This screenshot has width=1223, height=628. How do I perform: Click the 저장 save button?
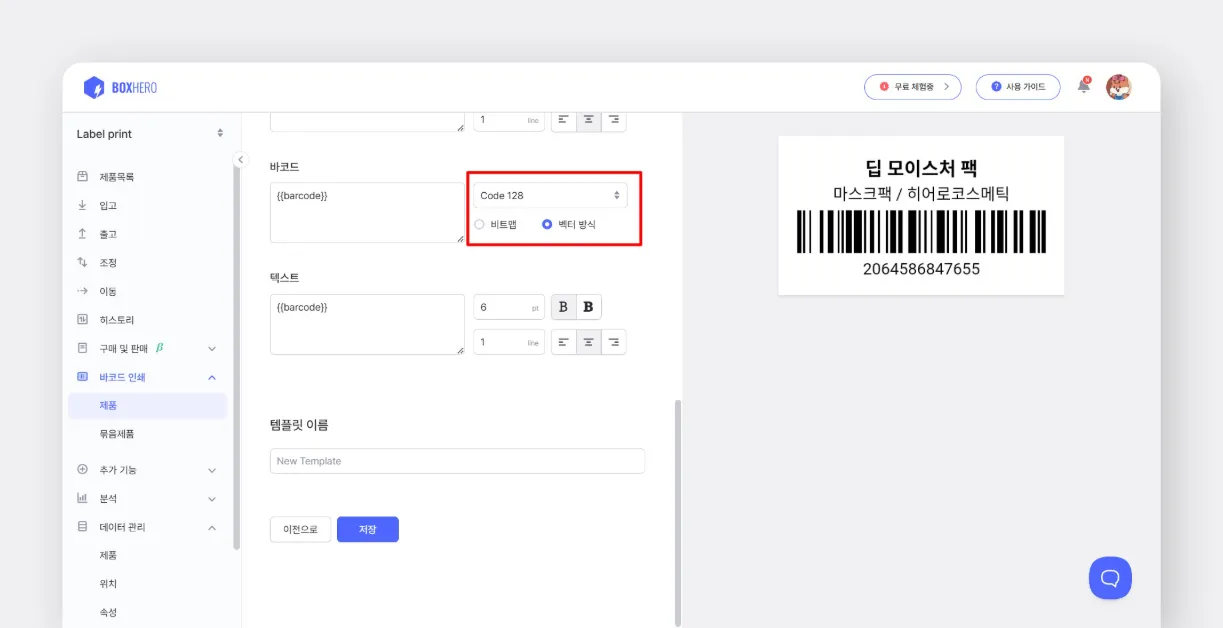pos(368,529)
